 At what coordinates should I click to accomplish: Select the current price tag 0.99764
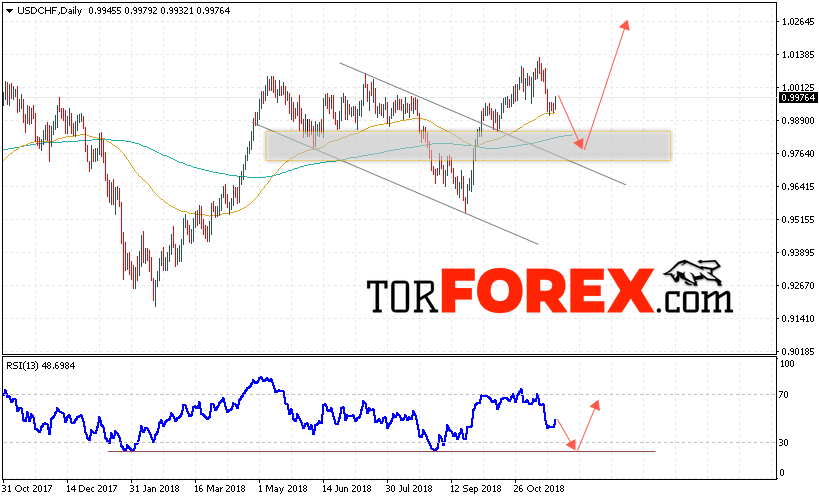(x=798, y=98)
